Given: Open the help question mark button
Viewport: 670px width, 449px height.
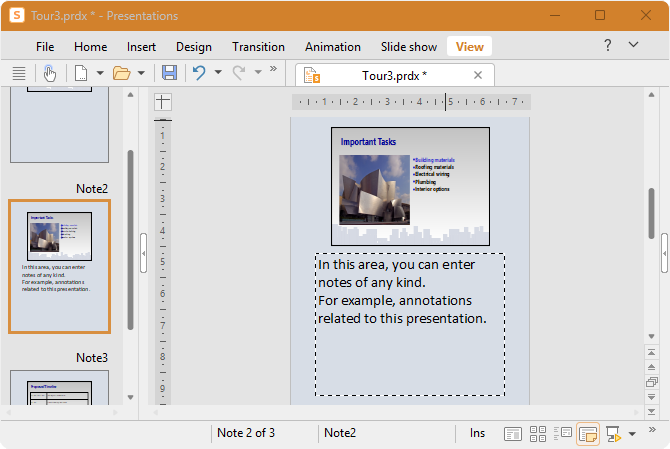Looking at the screenshot, I should click(x=607, y=45).
